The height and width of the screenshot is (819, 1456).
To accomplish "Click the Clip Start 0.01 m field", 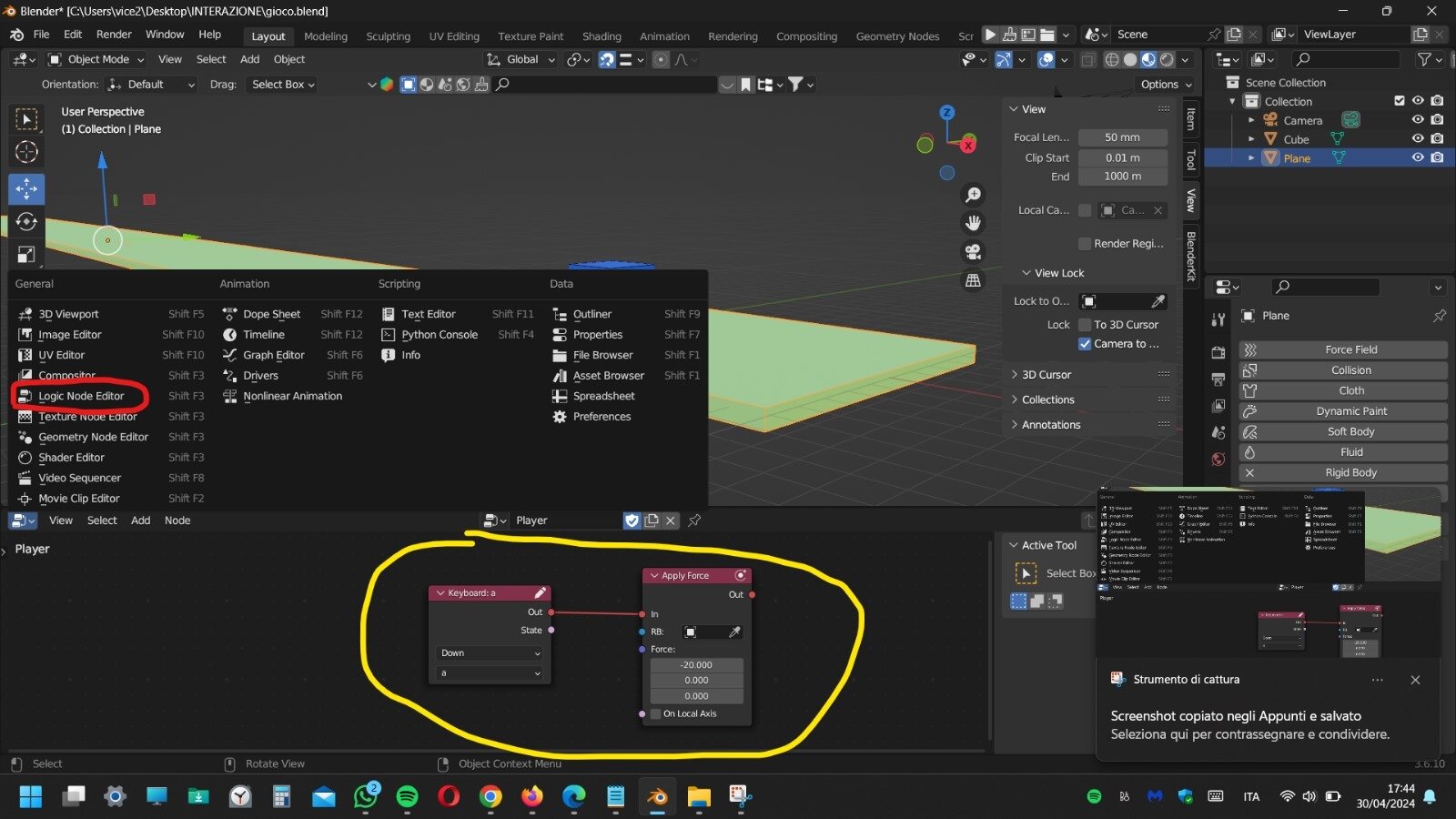I will point(1122,158).
